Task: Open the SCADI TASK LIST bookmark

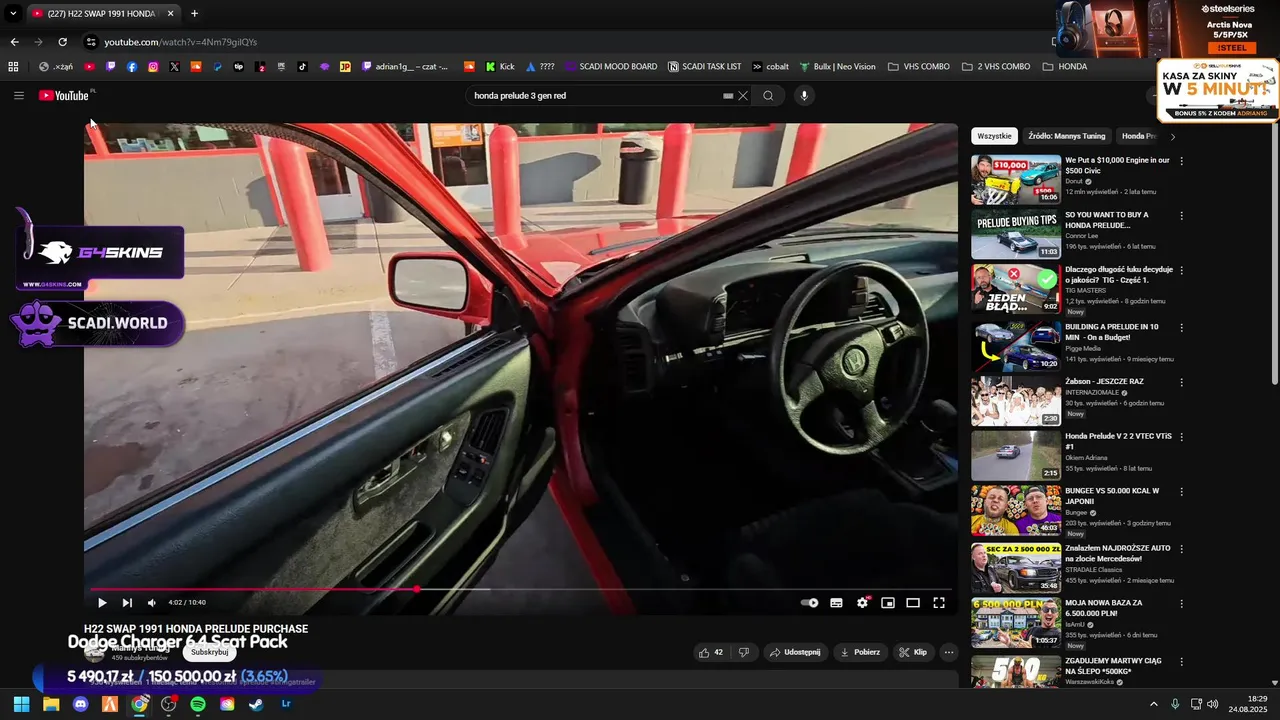Action: point(705,67)
